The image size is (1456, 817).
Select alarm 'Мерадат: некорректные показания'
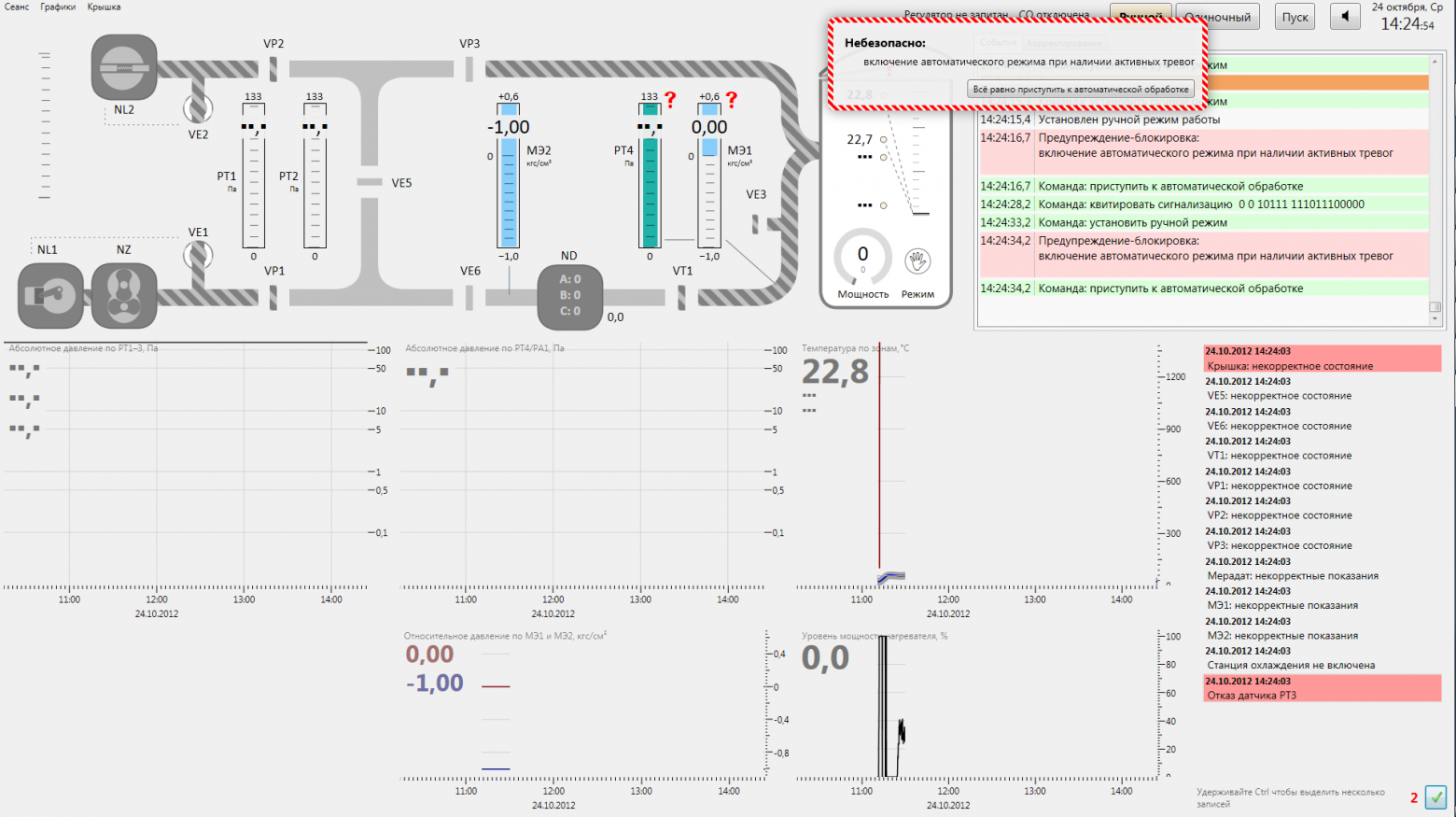[x=1323, y=569]
